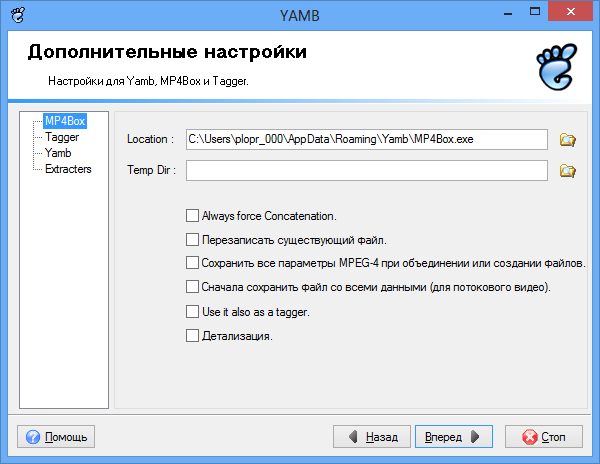
Task: Click the Дополнительные настройки heading
Action: click(167, 52)
